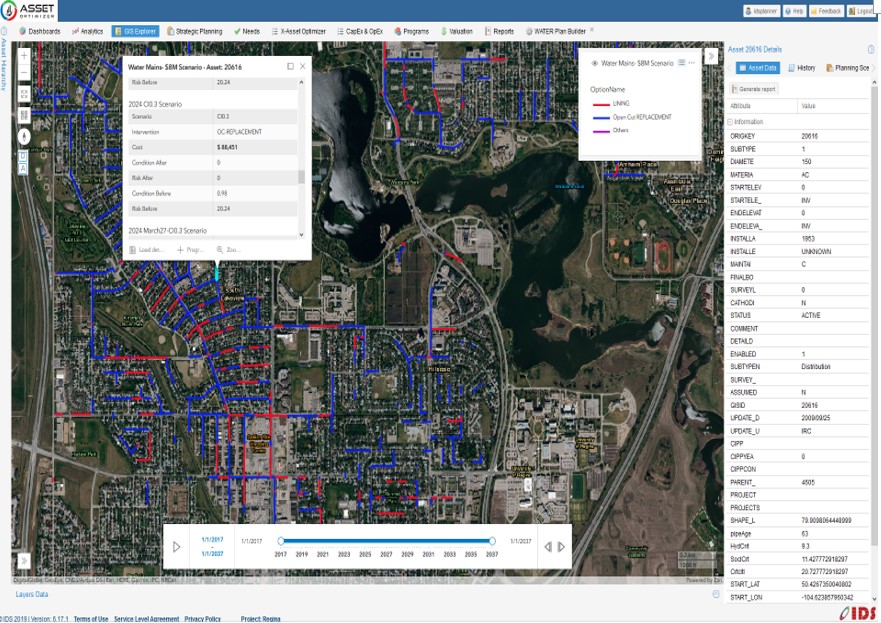
Task: Expand the WATER Plan Builder menu
Action: (562, 31)
